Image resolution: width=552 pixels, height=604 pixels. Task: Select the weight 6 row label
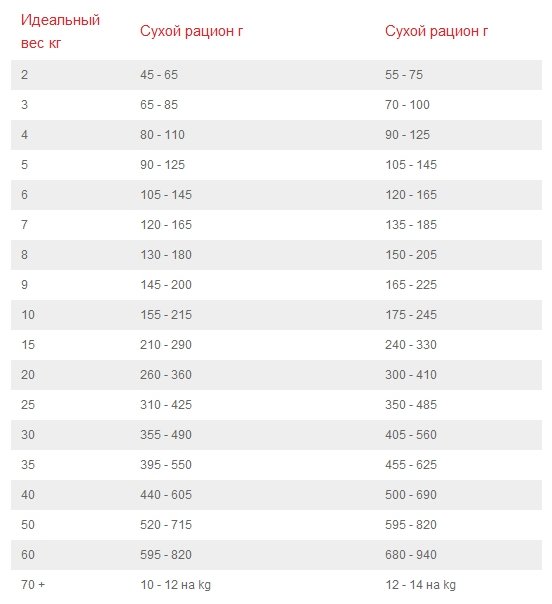point(25,195)
